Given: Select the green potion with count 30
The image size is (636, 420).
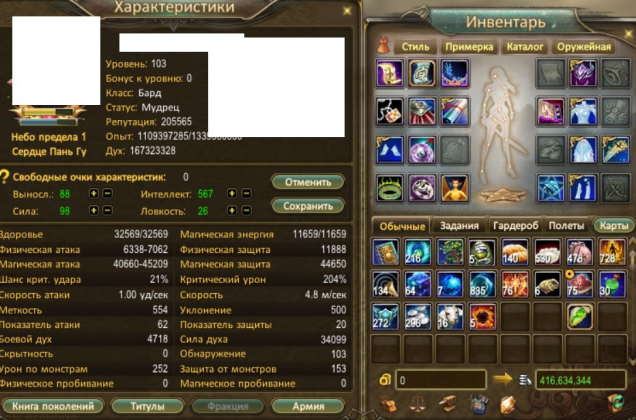Looking at the screenshot, I should pos(612,284).
